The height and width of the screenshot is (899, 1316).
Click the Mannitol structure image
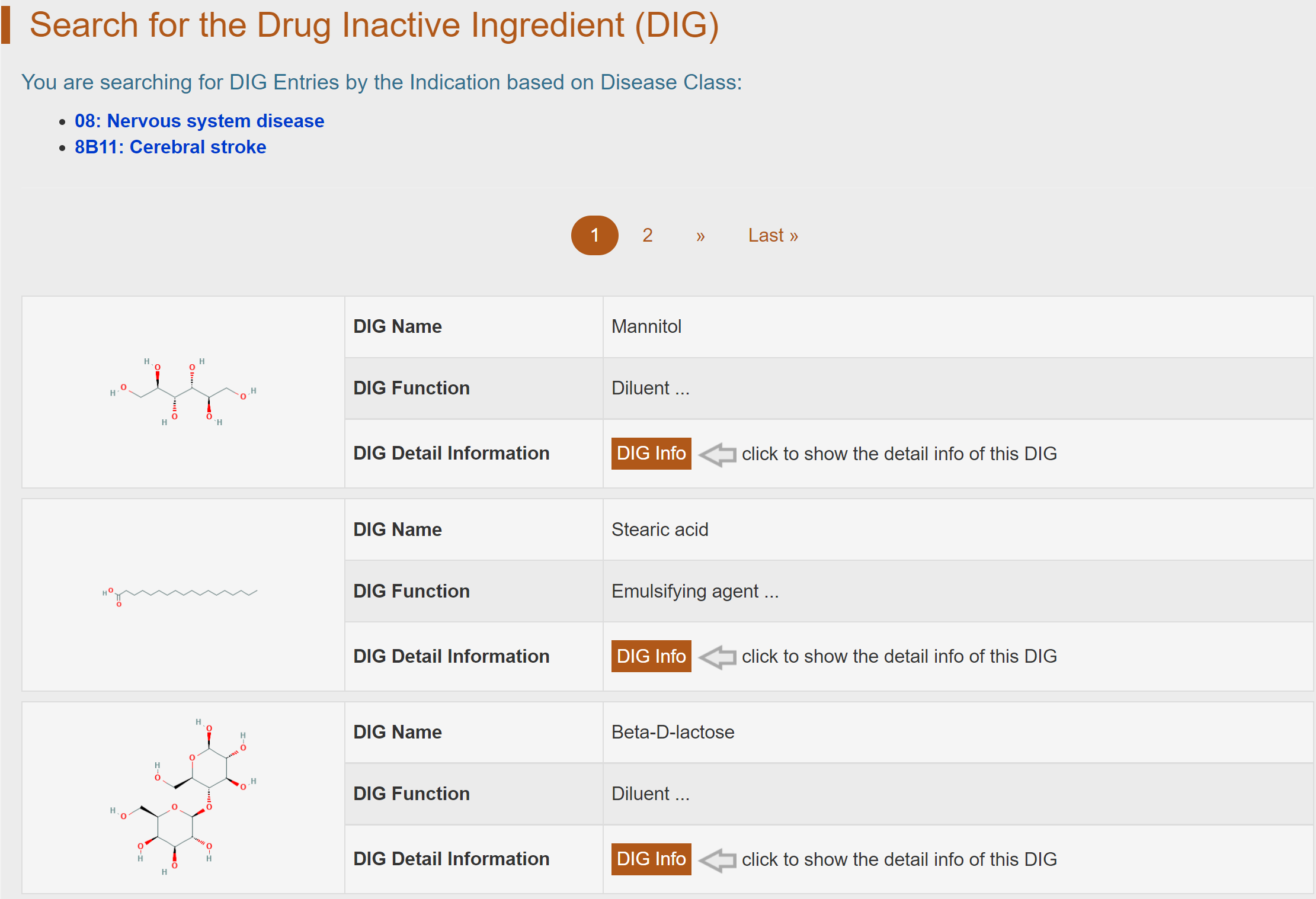(x=183, y=391)
